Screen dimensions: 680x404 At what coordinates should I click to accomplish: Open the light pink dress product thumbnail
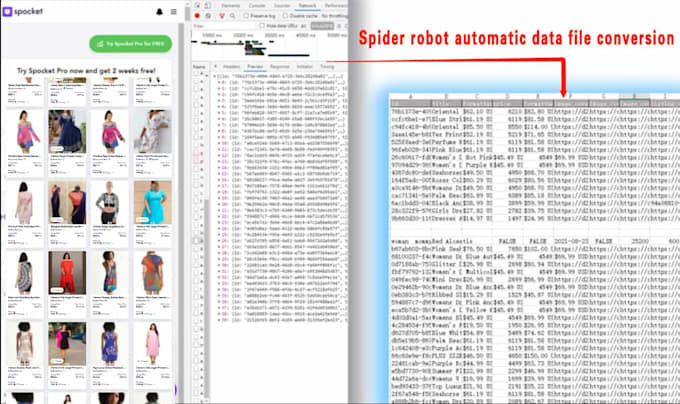[153, 343]
